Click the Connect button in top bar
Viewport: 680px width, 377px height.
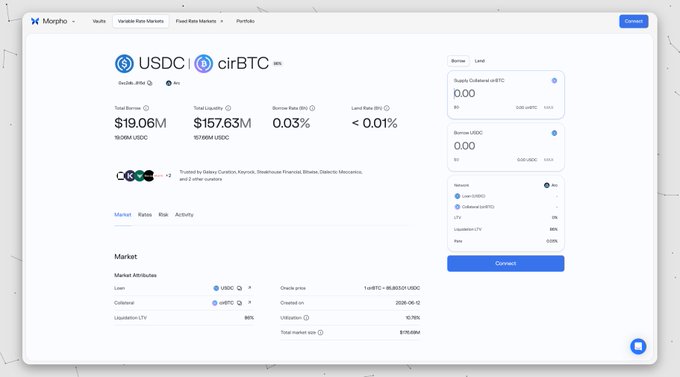(x=634, y=21)
